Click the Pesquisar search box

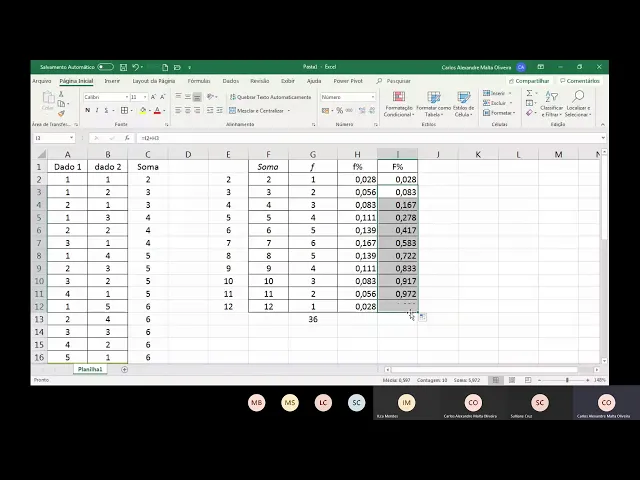(394, 81)
